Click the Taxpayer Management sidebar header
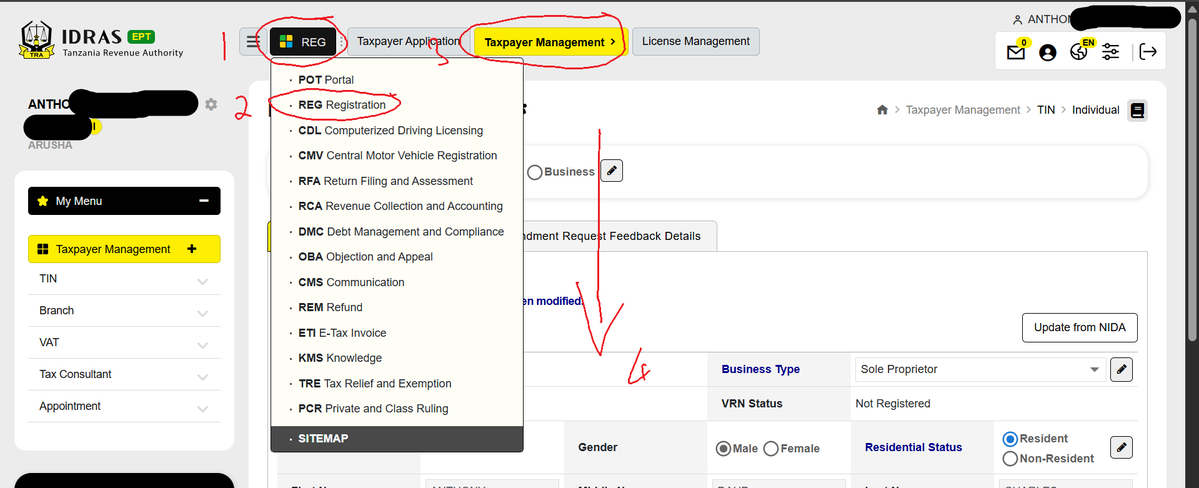1199x488 pixels. [124, 249]
